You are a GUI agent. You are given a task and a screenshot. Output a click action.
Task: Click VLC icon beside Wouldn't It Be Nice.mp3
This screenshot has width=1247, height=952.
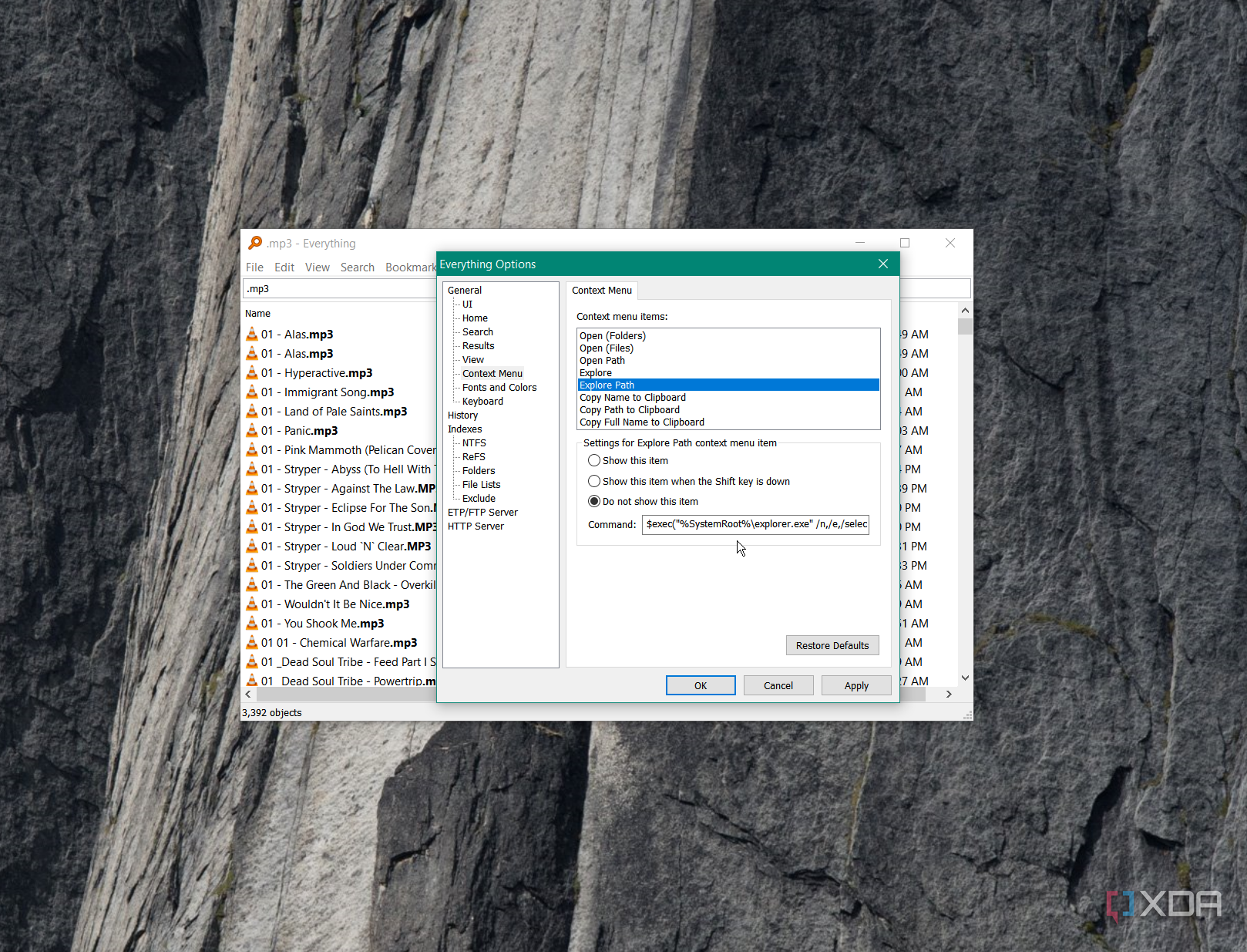pyautogui.click(x=252, y=604)
